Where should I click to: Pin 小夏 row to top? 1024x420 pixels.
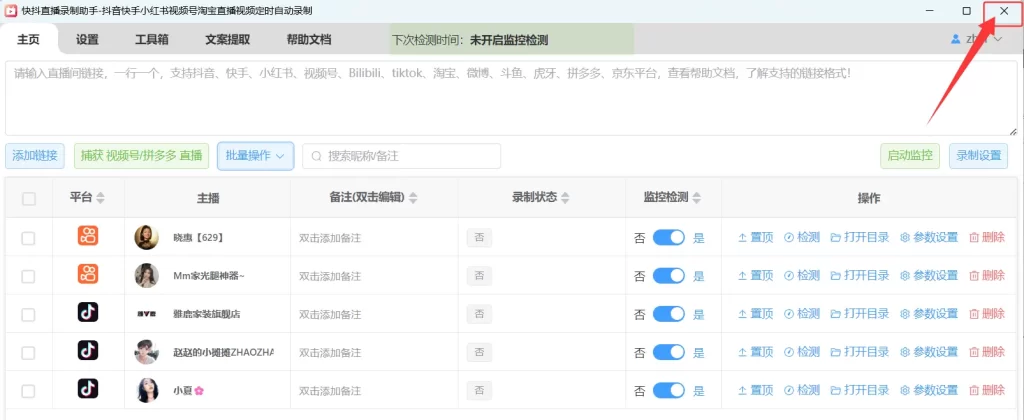pos(756,391)
